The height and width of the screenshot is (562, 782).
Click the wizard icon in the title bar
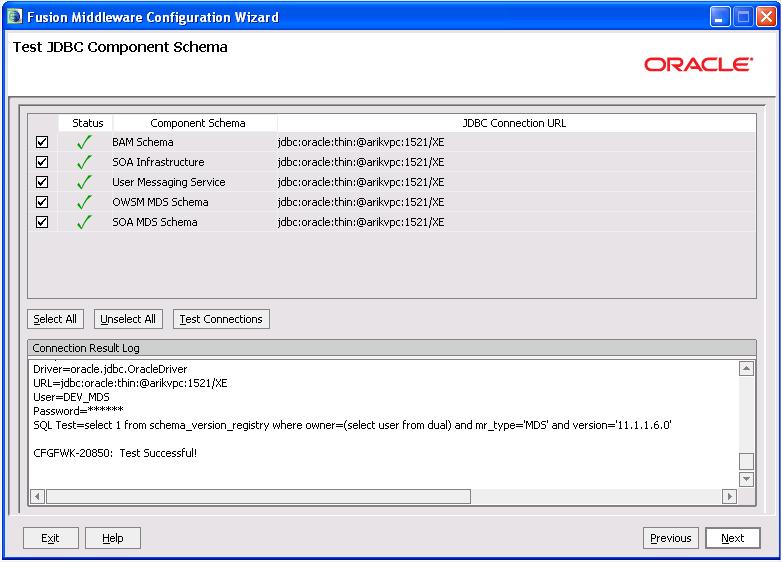13,17
